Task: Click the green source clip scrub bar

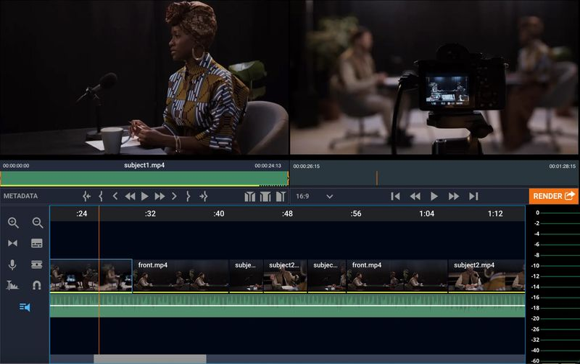Action: (x=144, y=178)
